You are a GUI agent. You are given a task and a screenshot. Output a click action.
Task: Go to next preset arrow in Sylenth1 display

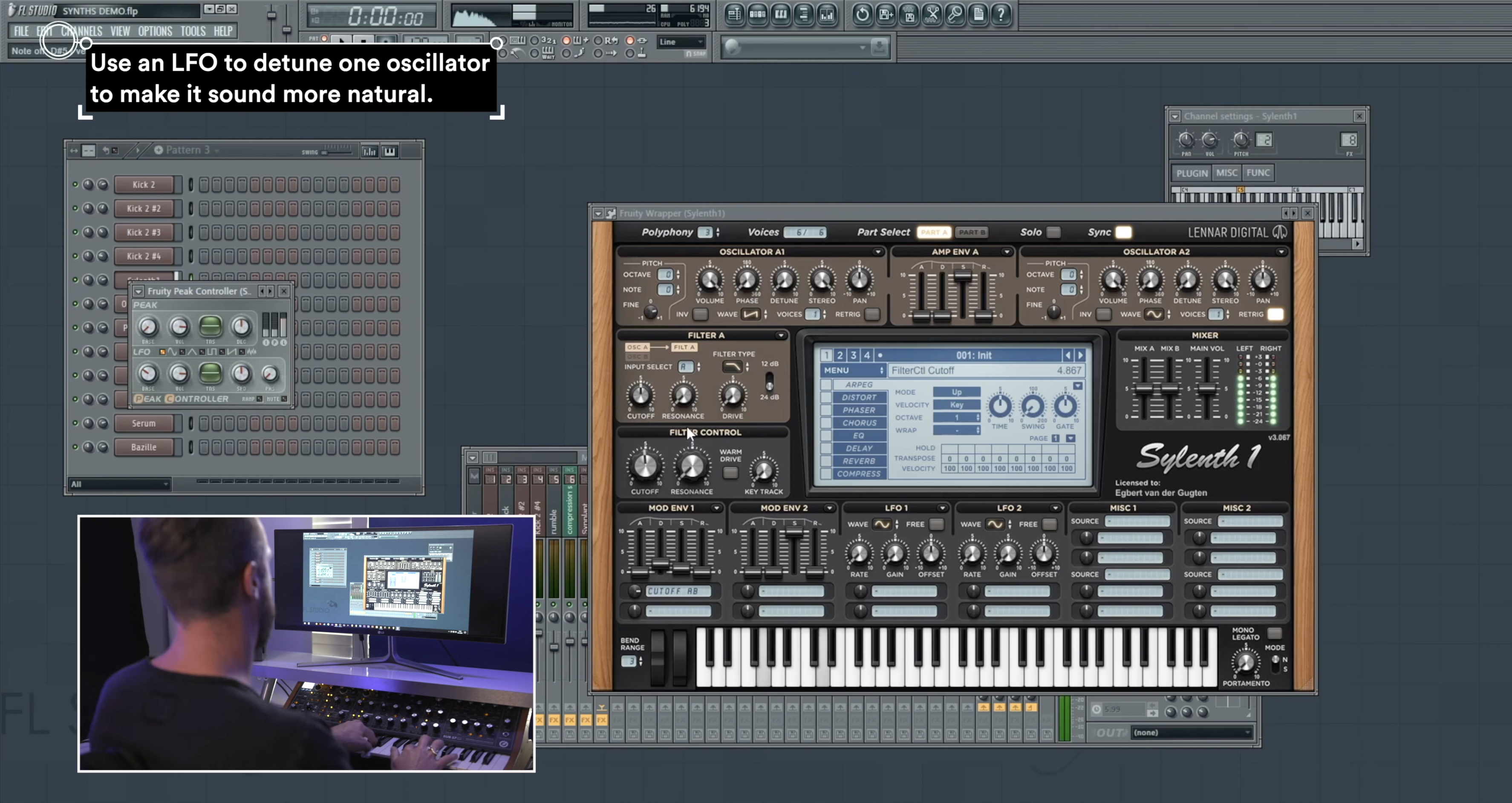[x=1080, y=355]
